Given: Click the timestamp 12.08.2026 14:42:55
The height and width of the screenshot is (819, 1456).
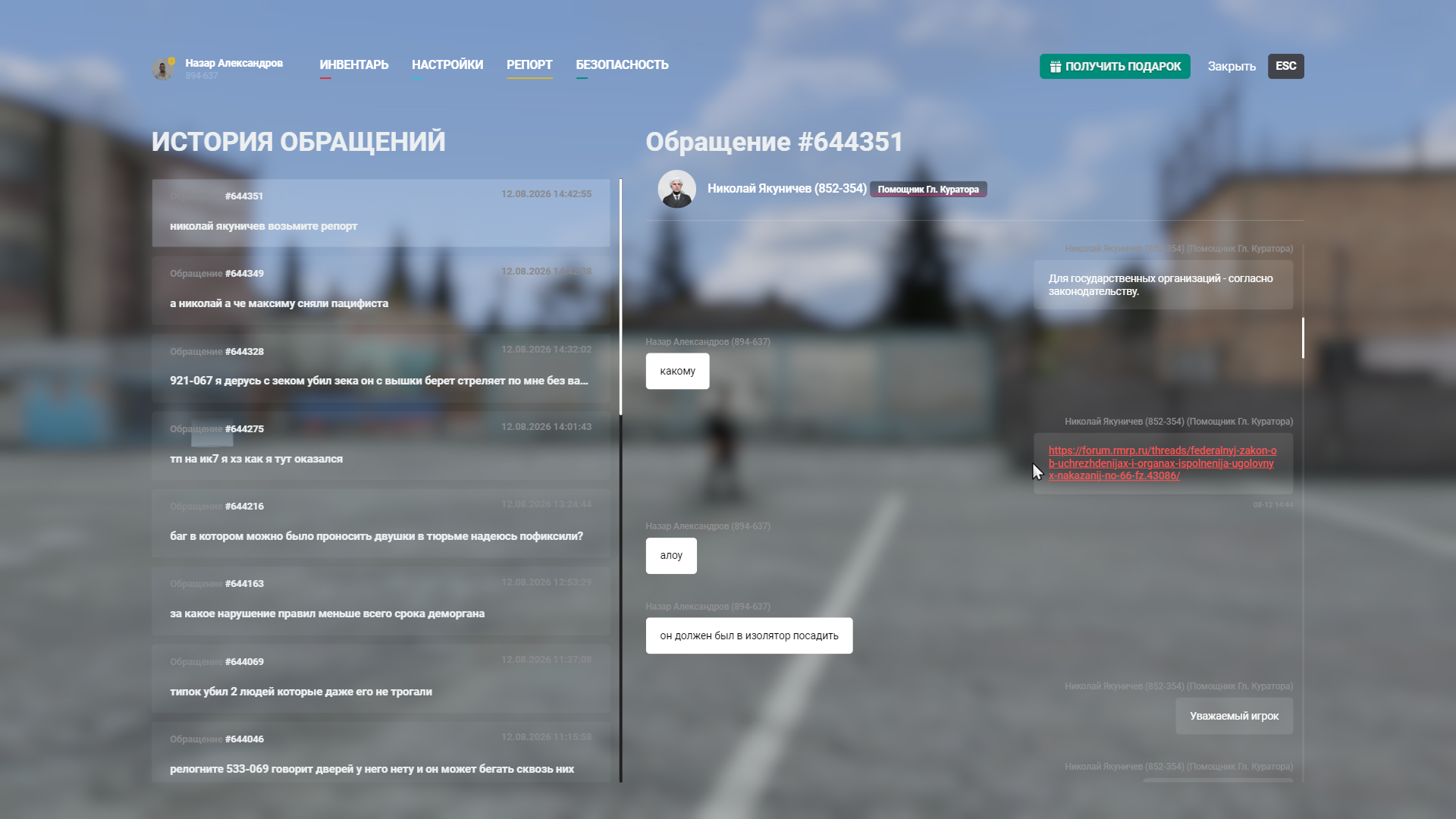Looking at the screenshot, I should [x=546, y=194].
